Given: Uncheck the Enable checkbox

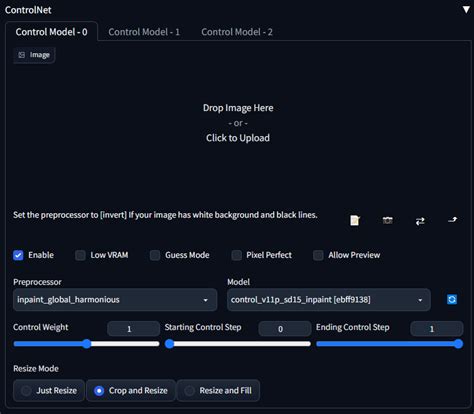Looking at the screenshot, I should [18, 255].
